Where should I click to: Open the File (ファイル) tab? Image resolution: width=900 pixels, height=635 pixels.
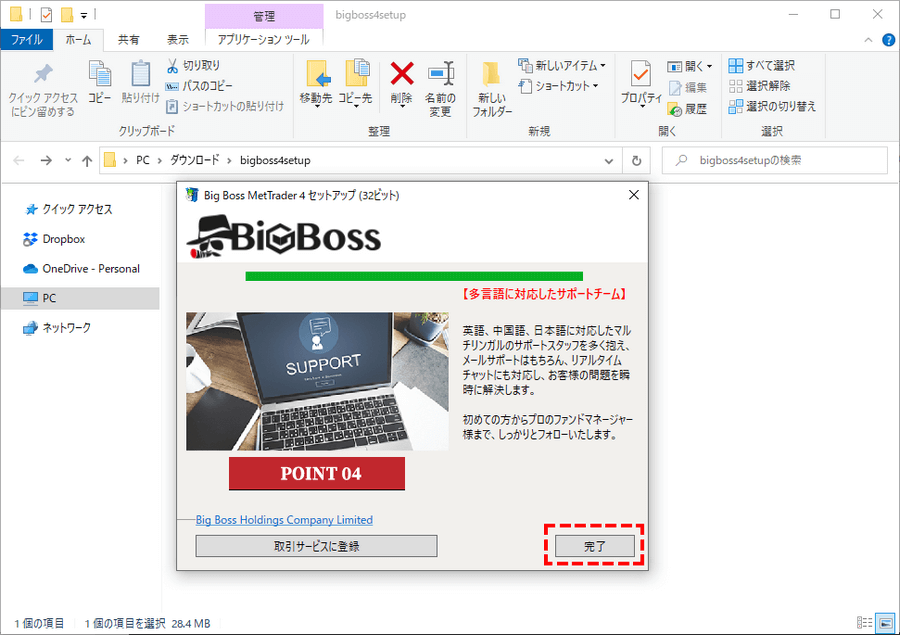pyautogui.click(x=26, y=40)
